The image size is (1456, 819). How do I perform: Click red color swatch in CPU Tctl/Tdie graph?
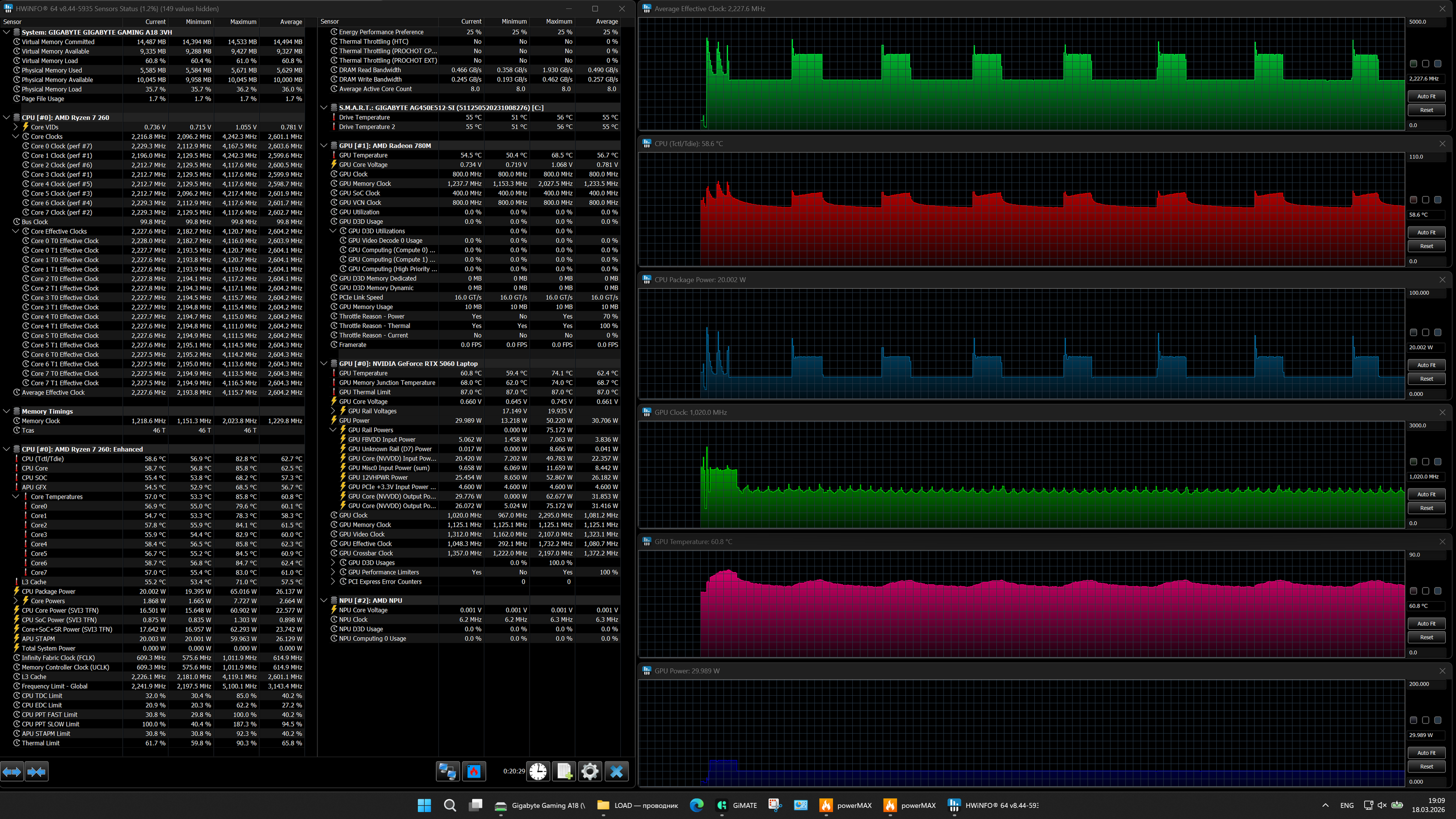coord(1413,200)
